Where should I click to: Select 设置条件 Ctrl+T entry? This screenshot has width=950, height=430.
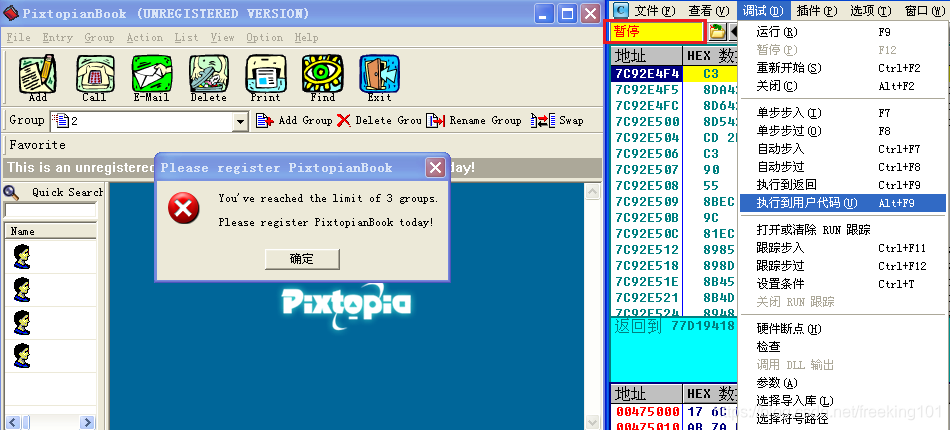coord(843,283)
